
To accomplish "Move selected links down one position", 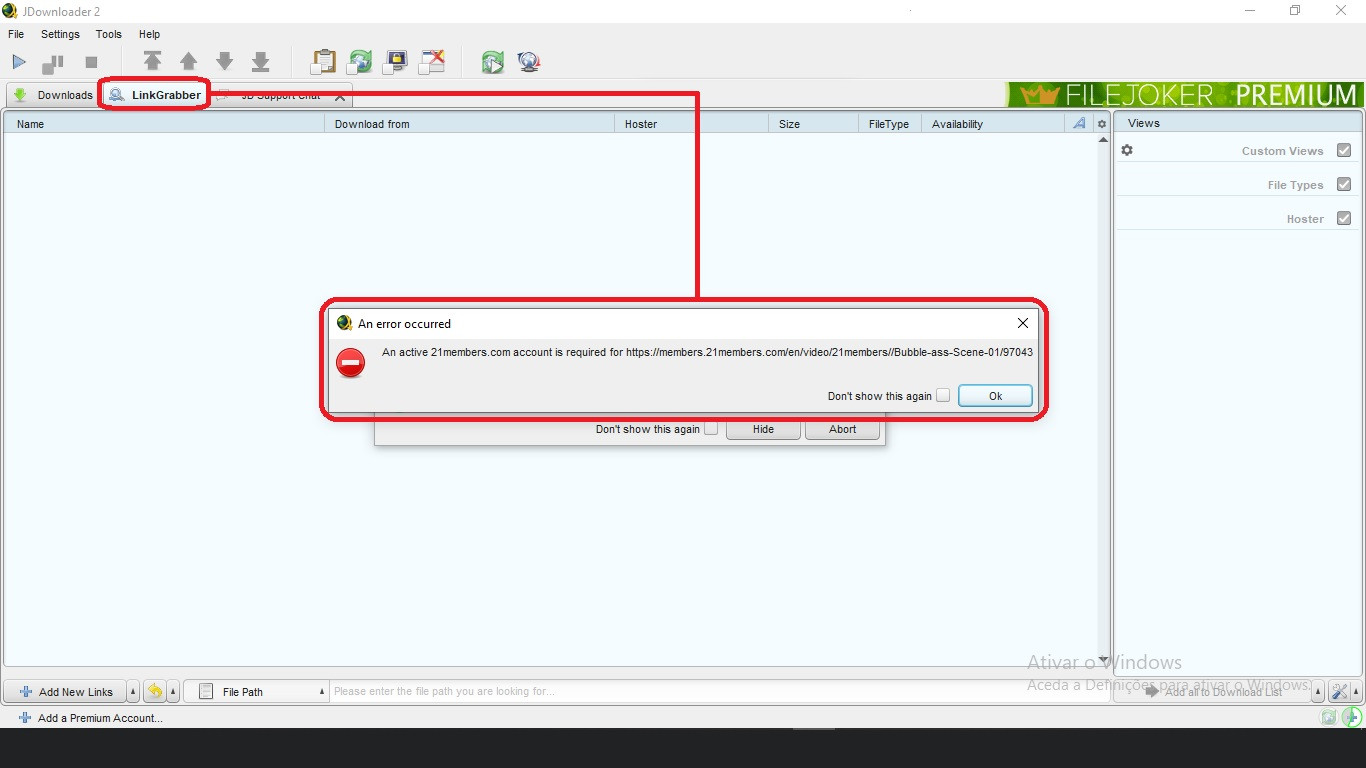I will [x=225, y=62].
